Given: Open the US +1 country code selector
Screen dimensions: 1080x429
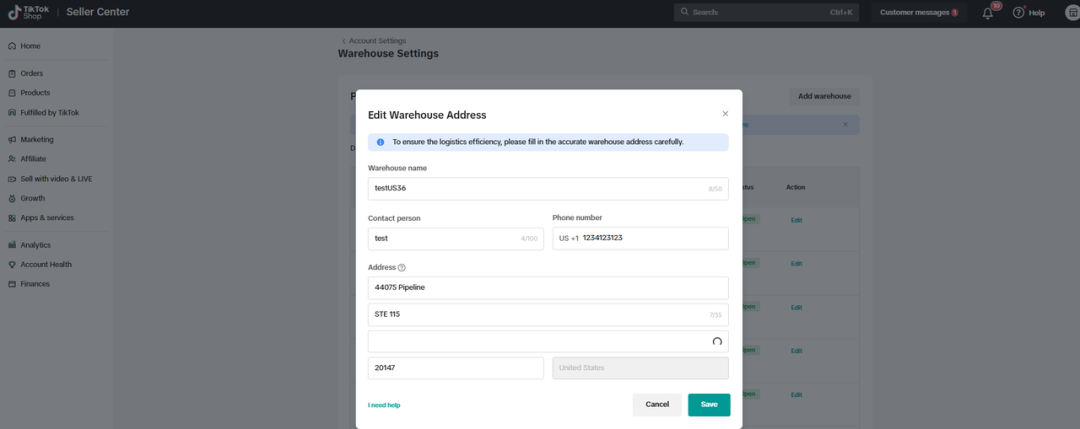Looking at the screenshot, I should [568, 238].
